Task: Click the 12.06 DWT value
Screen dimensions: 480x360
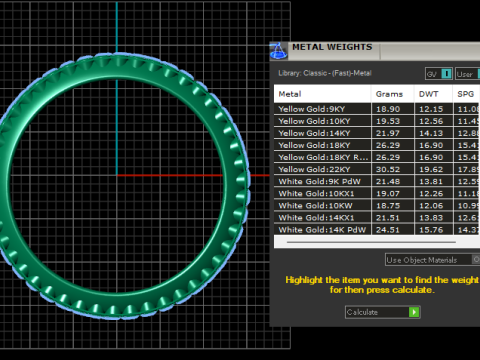Action: 431,205
